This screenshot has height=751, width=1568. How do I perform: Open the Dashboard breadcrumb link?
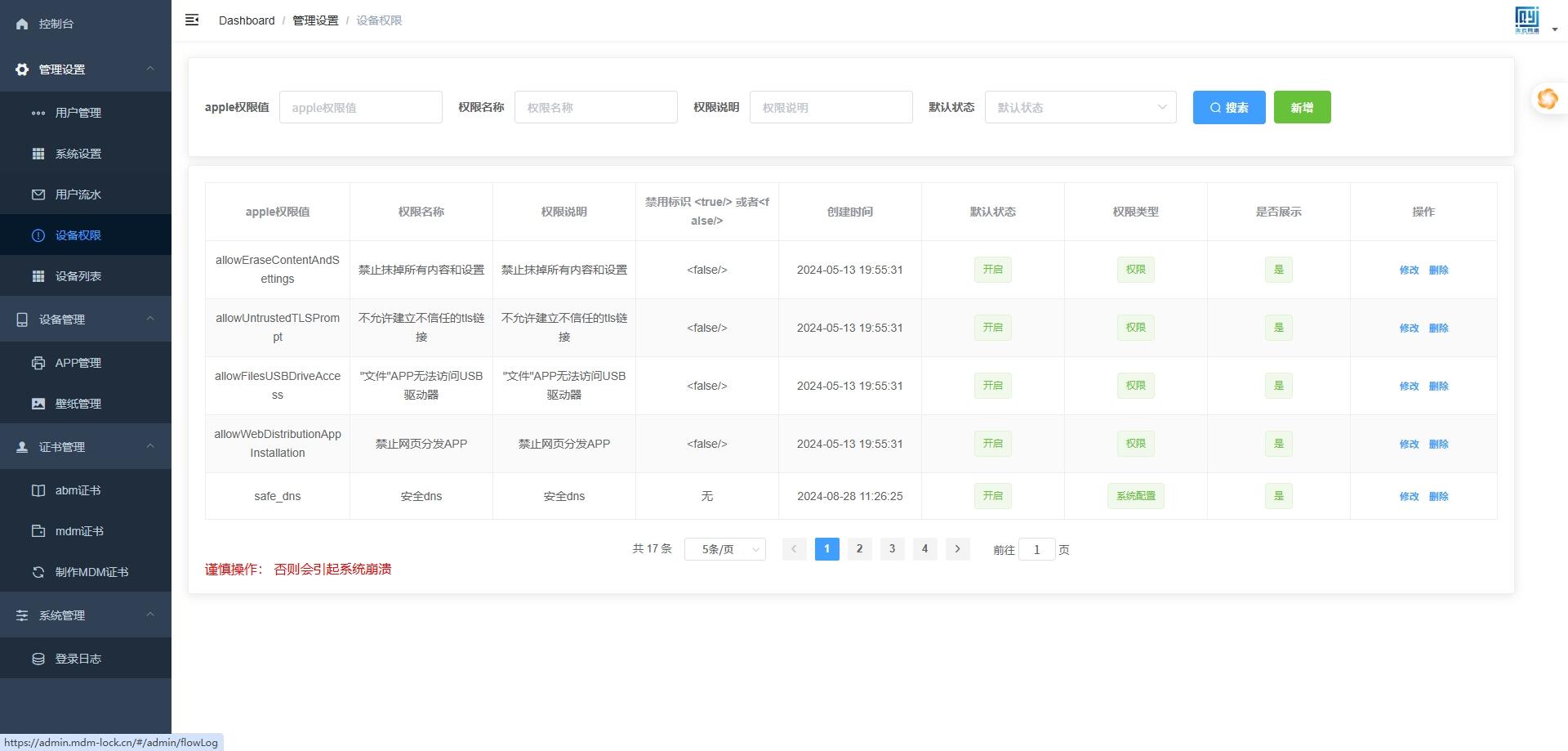(247, 20)
